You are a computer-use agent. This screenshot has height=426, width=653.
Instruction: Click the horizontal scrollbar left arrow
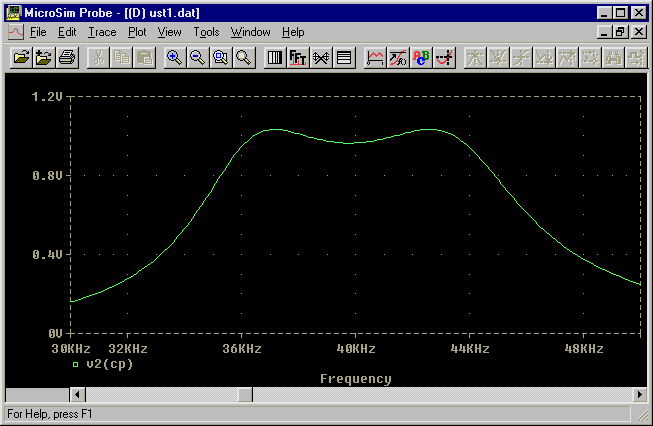(77, 394)
